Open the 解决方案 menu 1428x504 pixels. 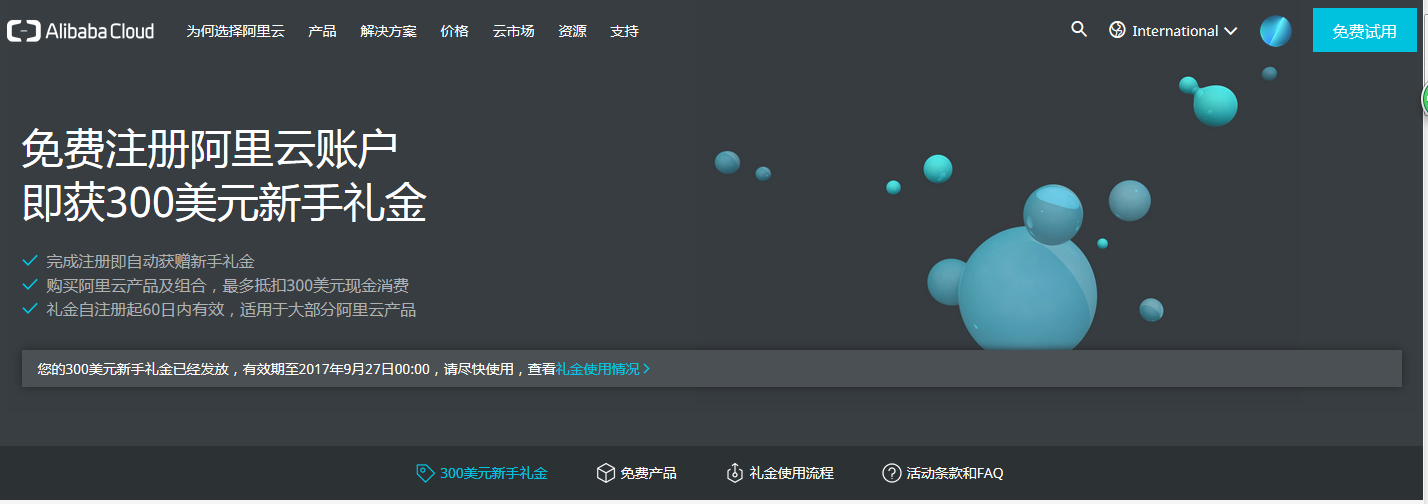click(x=388, y=31)
